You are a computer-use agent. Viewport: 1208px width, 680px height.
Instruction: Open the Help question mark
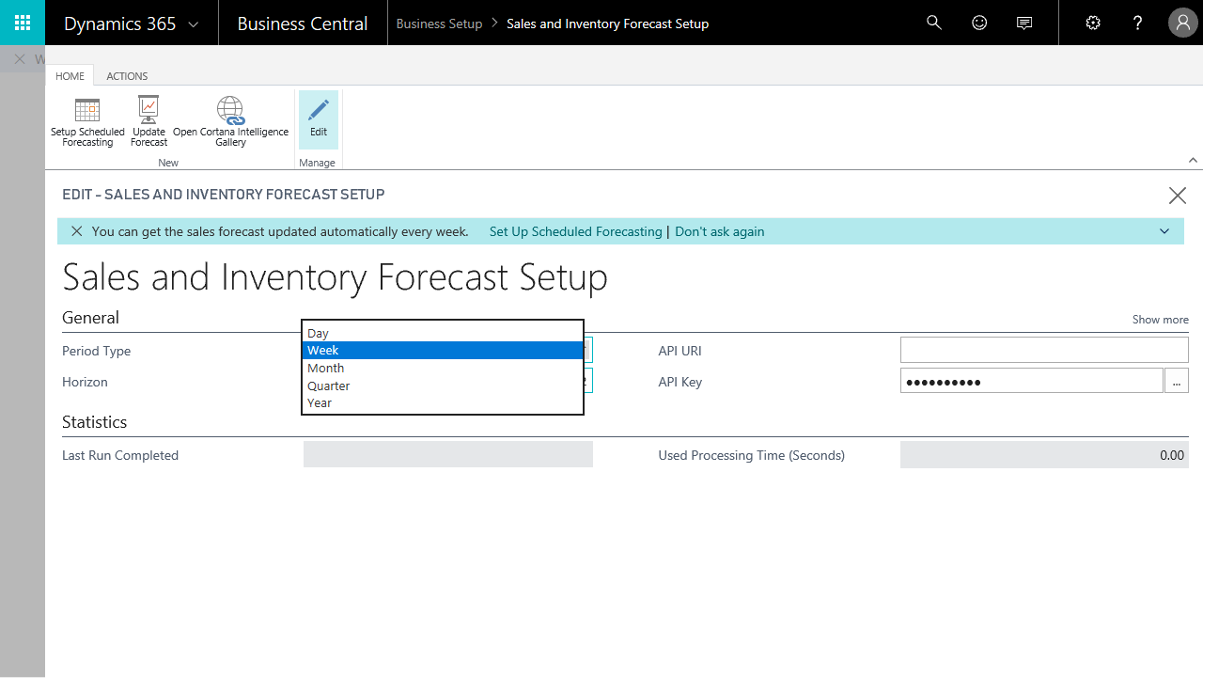[x=1137, y=22]
